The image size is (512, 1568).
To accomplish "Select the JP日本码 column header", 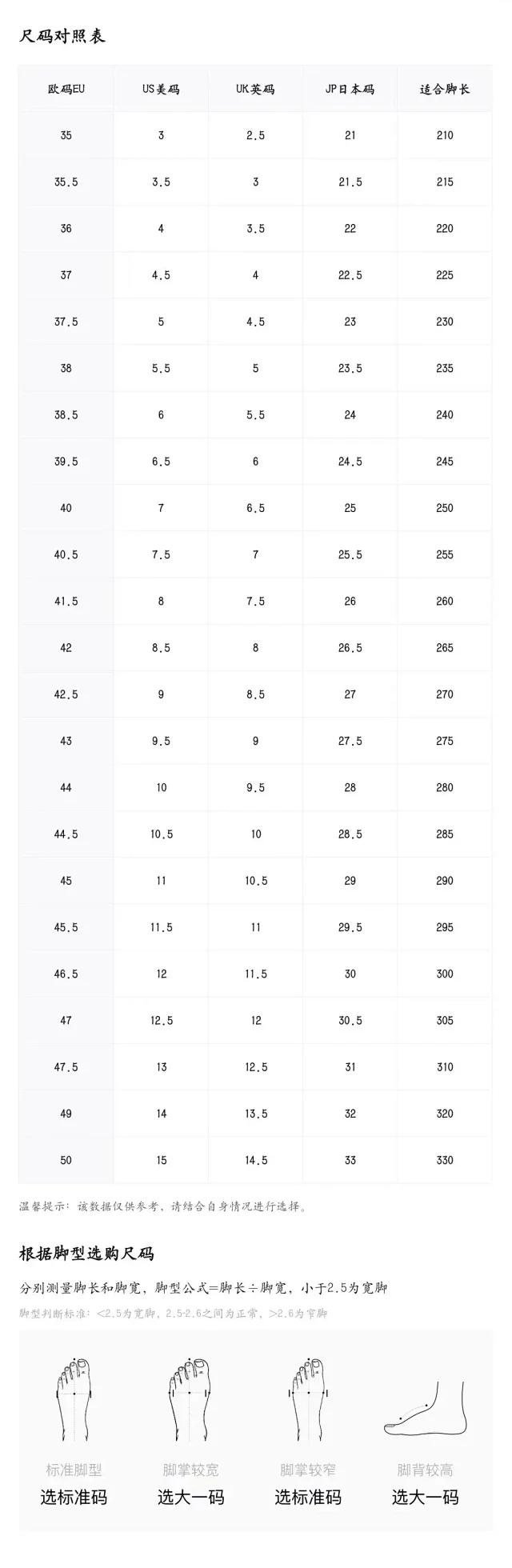I will (350, 89).
